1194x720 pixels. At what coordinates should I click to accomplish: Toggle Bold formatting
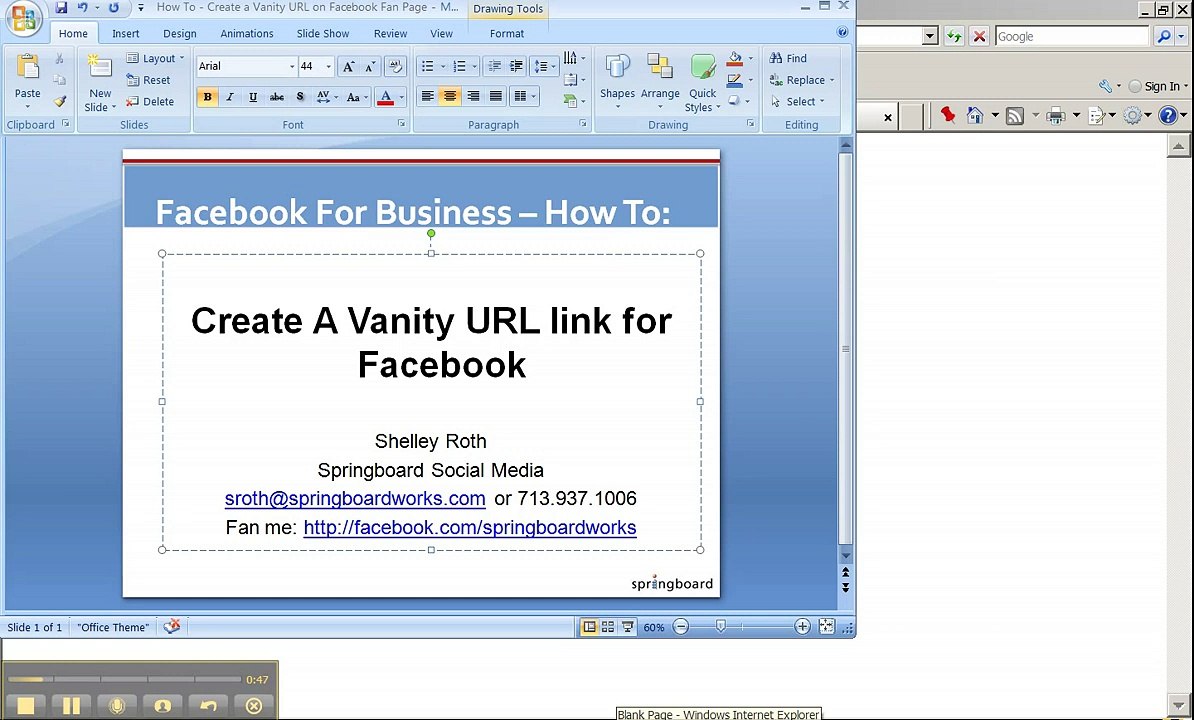(x=207, y=97)
